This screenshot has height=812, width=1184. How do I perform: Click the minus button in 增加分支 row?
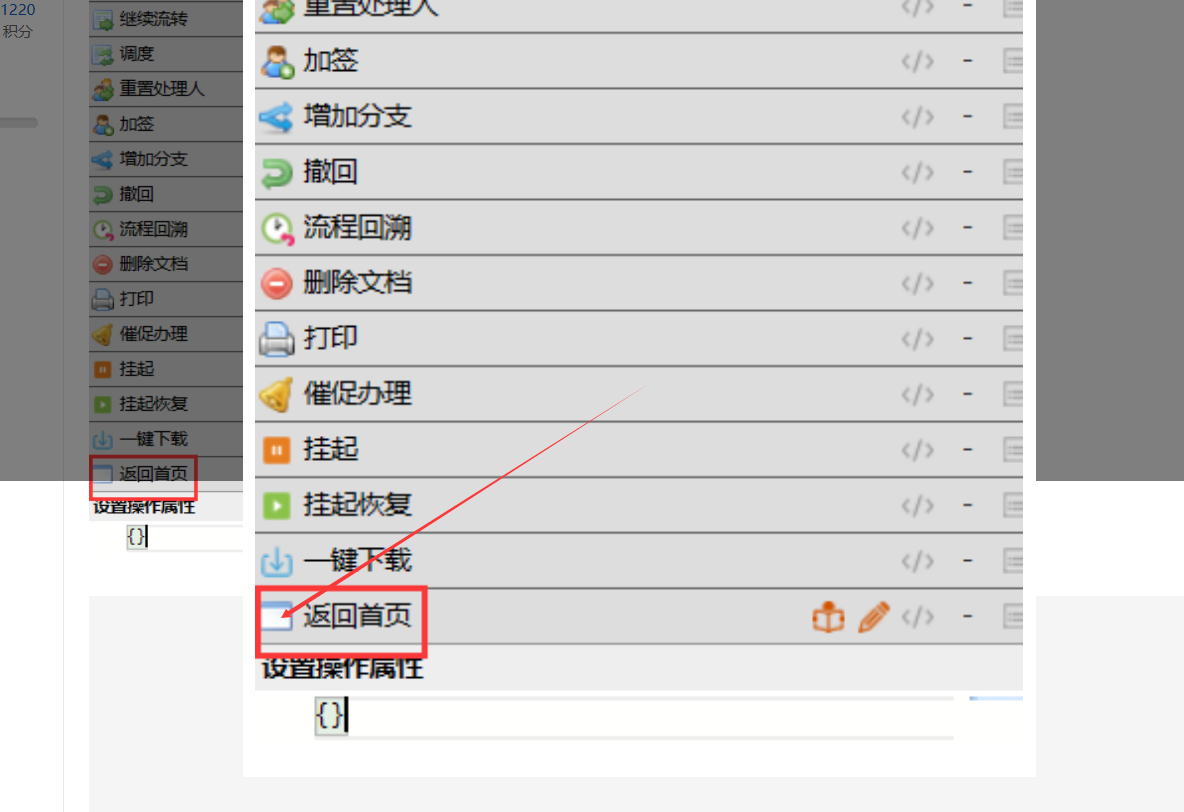967,116
